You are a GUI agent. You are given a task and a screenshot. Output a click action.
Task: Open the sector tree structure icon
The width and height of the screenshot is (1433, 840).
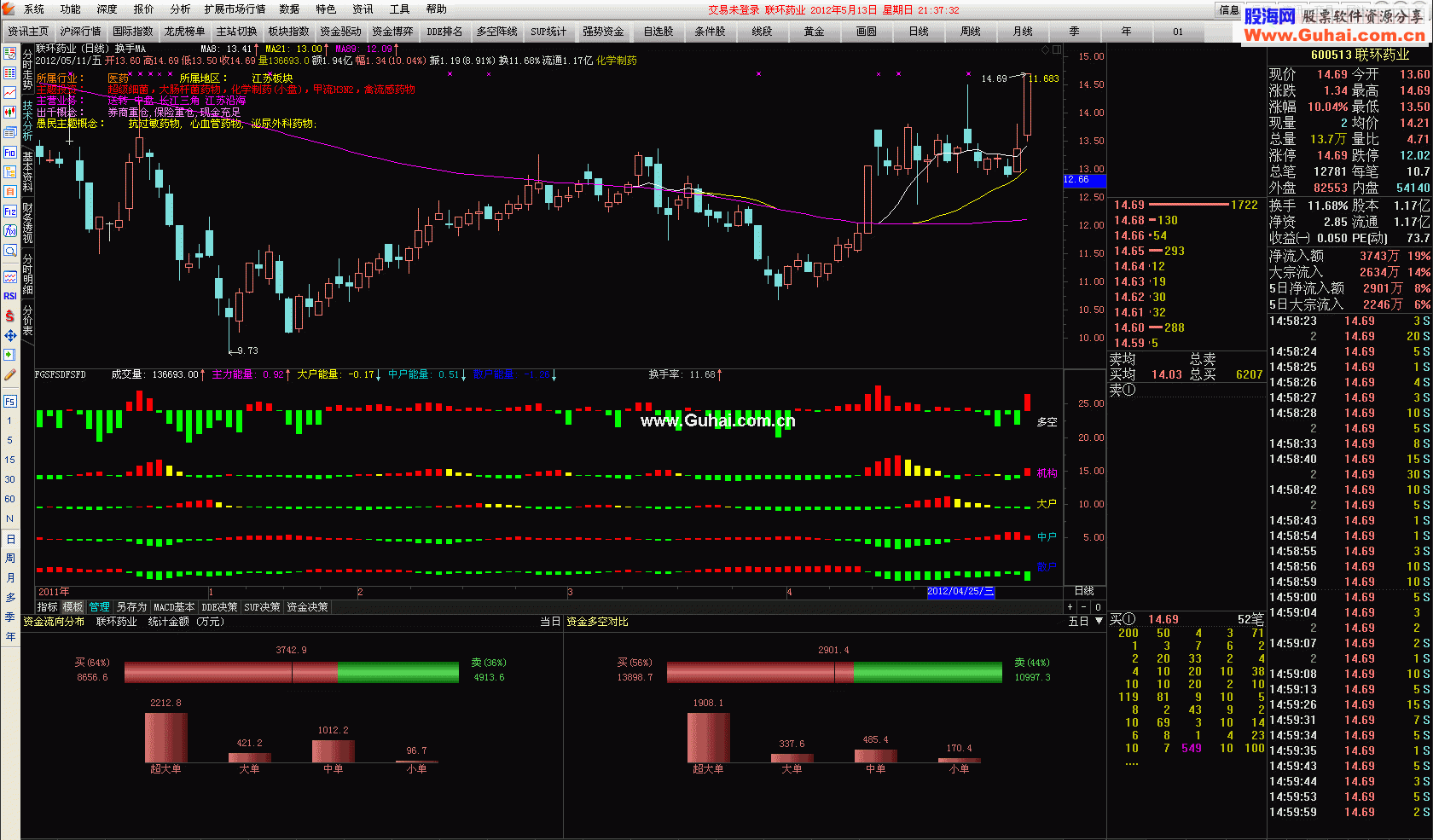click(x=10, y=171)
